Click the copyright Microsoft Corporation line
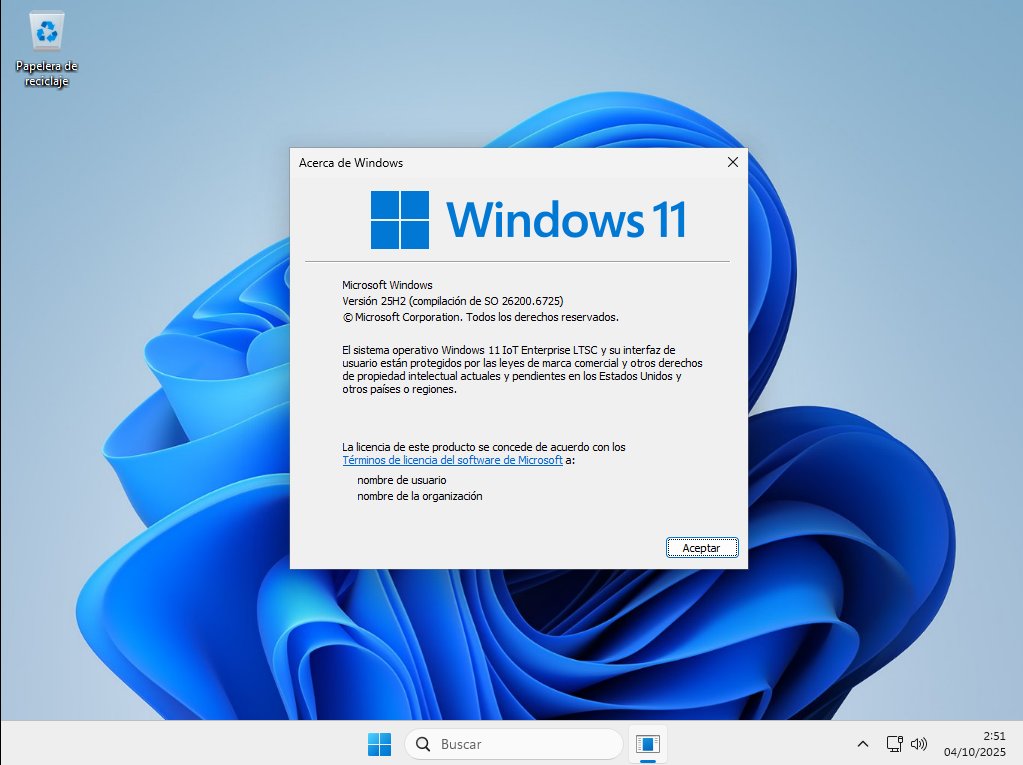 (x=480, y=318)
